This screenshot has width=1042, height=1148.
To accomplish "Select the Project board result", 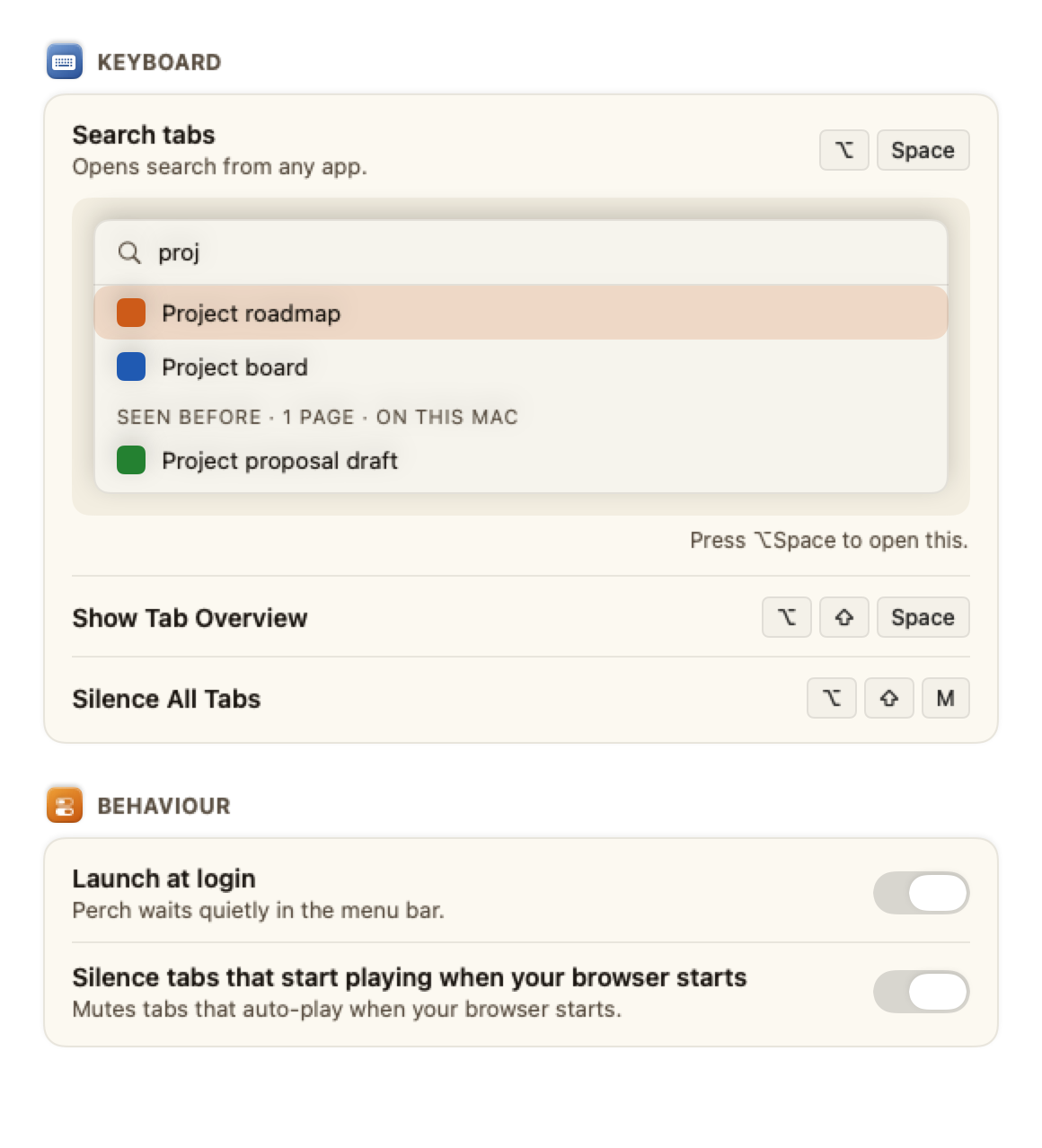I will click(x=521, y=366).
